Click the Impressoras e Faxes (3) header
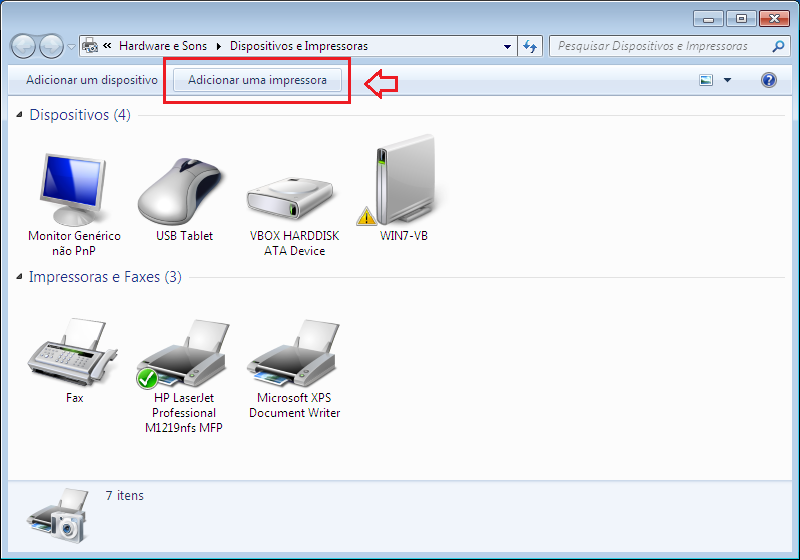The image size is (800, 560). [105, 277]
